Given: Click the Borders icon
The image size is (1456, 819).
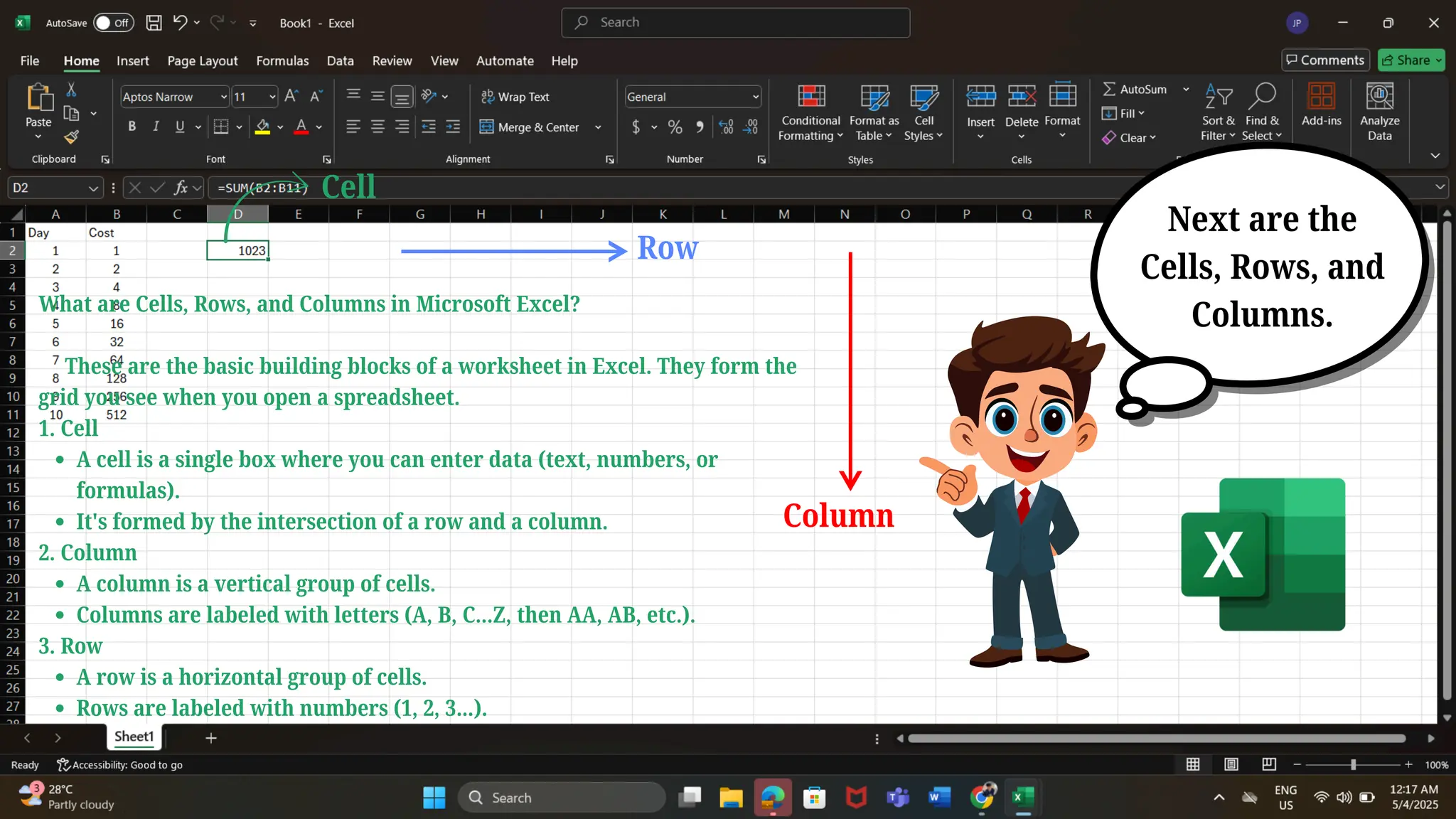Looking at the screenshot, I should 221,127.
